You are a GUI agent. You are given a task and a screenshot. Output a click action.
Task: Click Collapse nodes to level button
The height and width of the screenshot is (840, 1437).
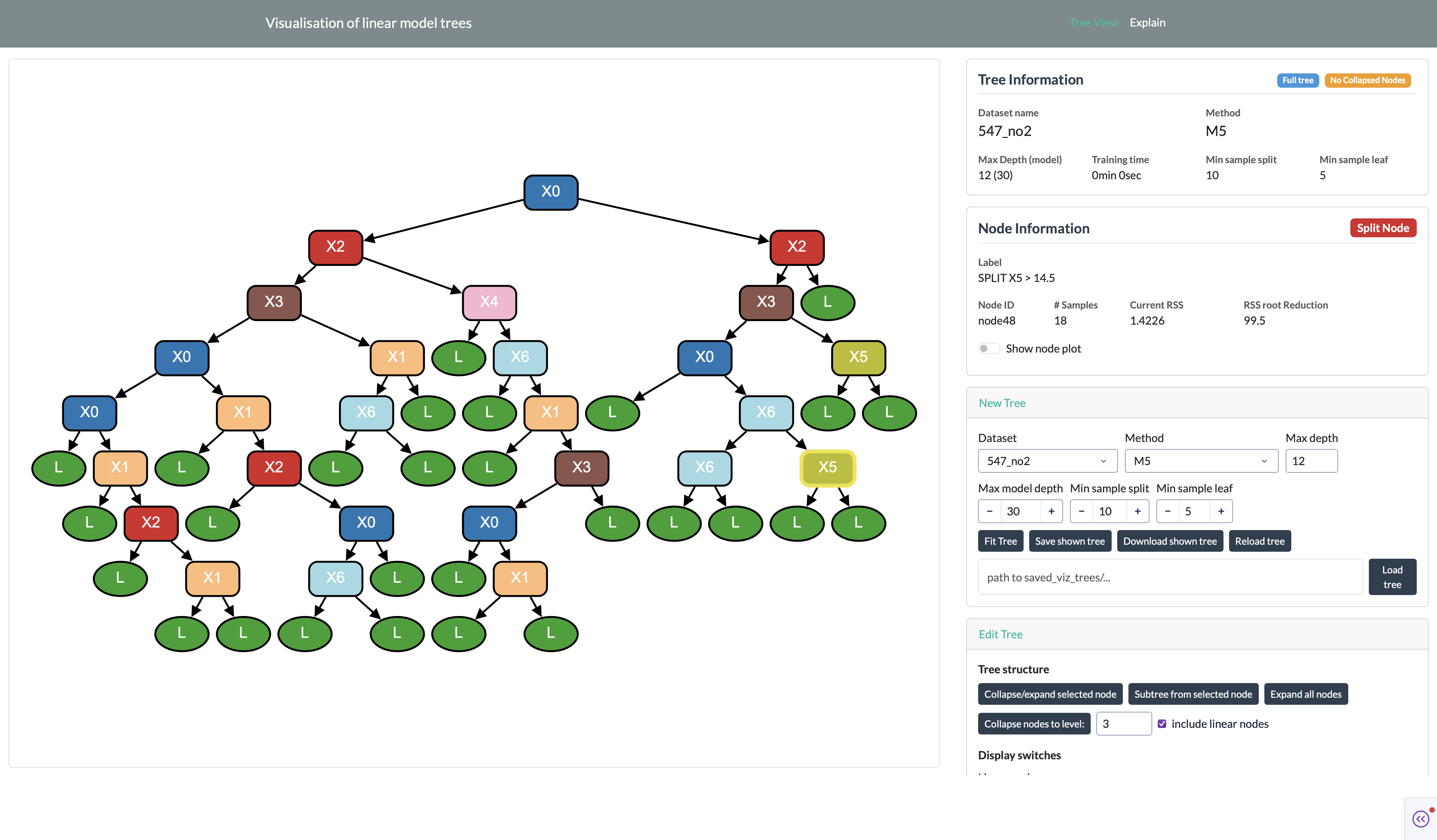(1034, 724)
